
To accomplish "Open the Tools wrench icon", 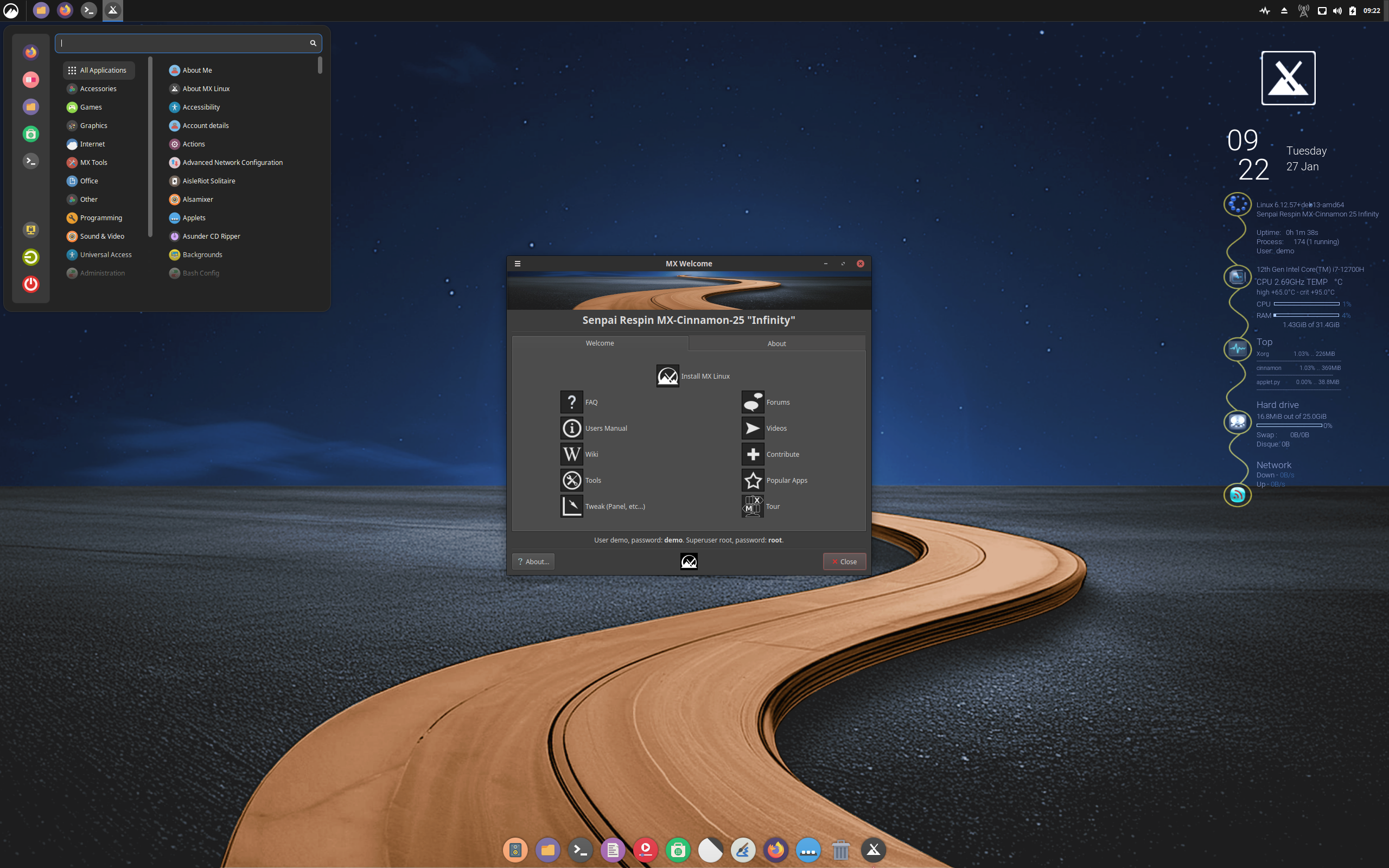I will 572,480.
